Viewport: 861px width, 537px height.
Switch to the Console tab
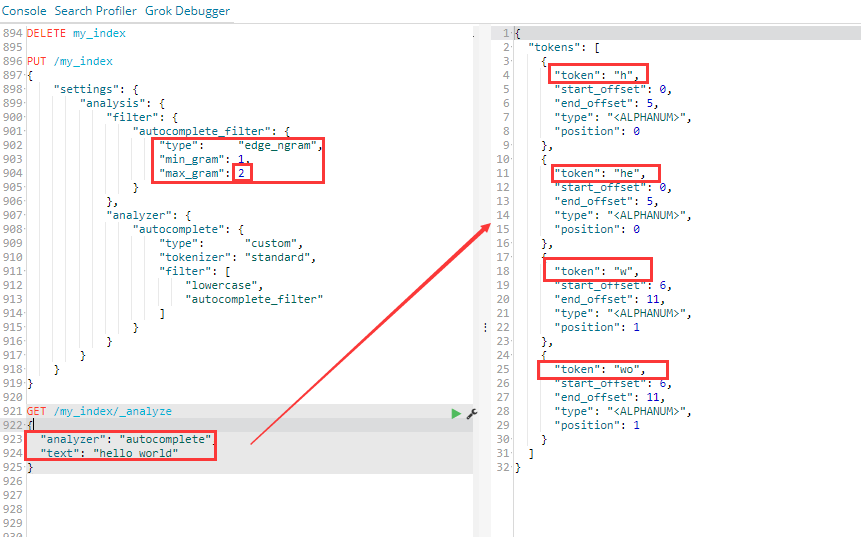coord(24,11)
